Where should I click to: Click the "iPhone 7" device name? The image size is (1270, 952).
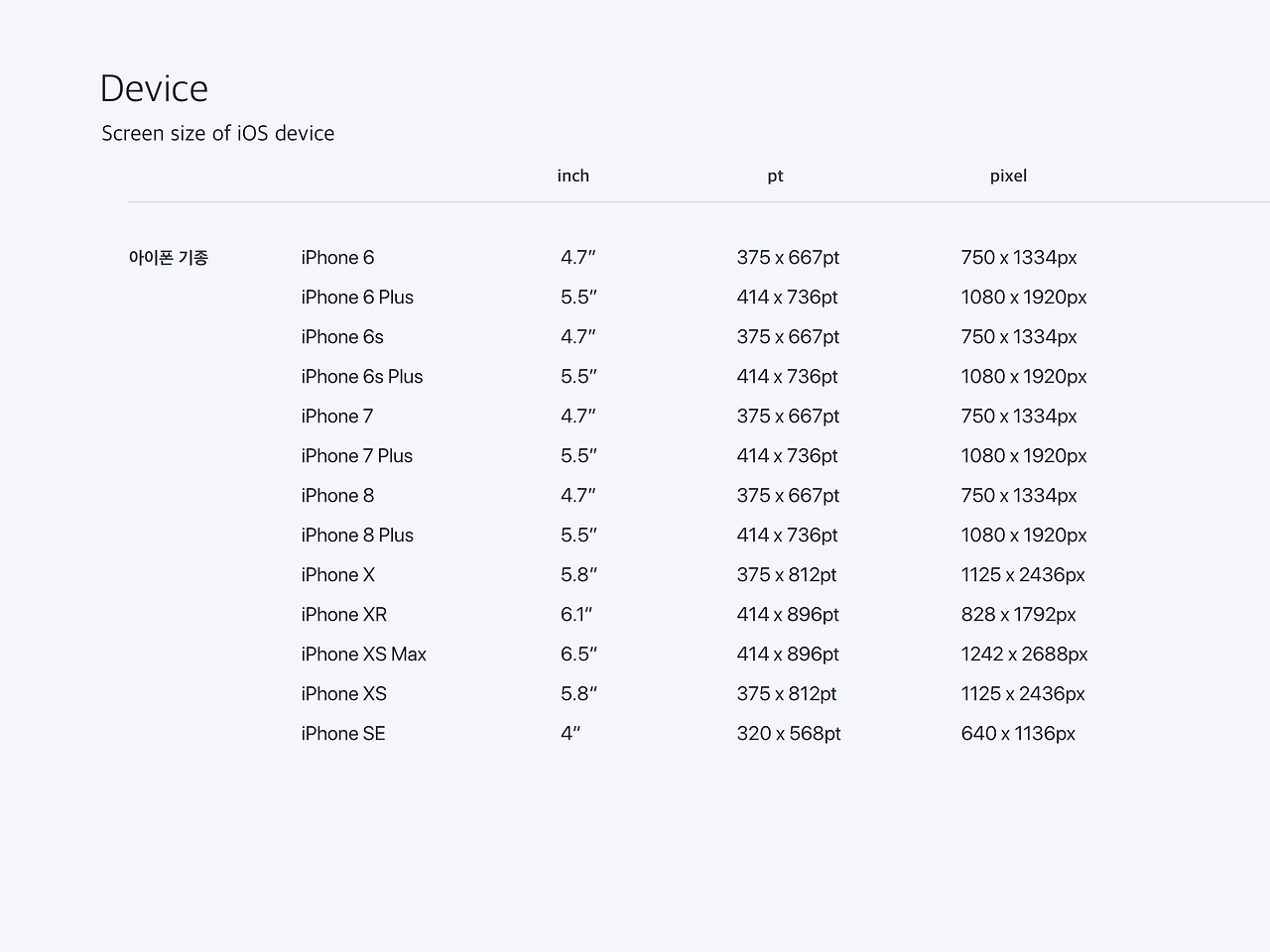[x=337, y=416]
